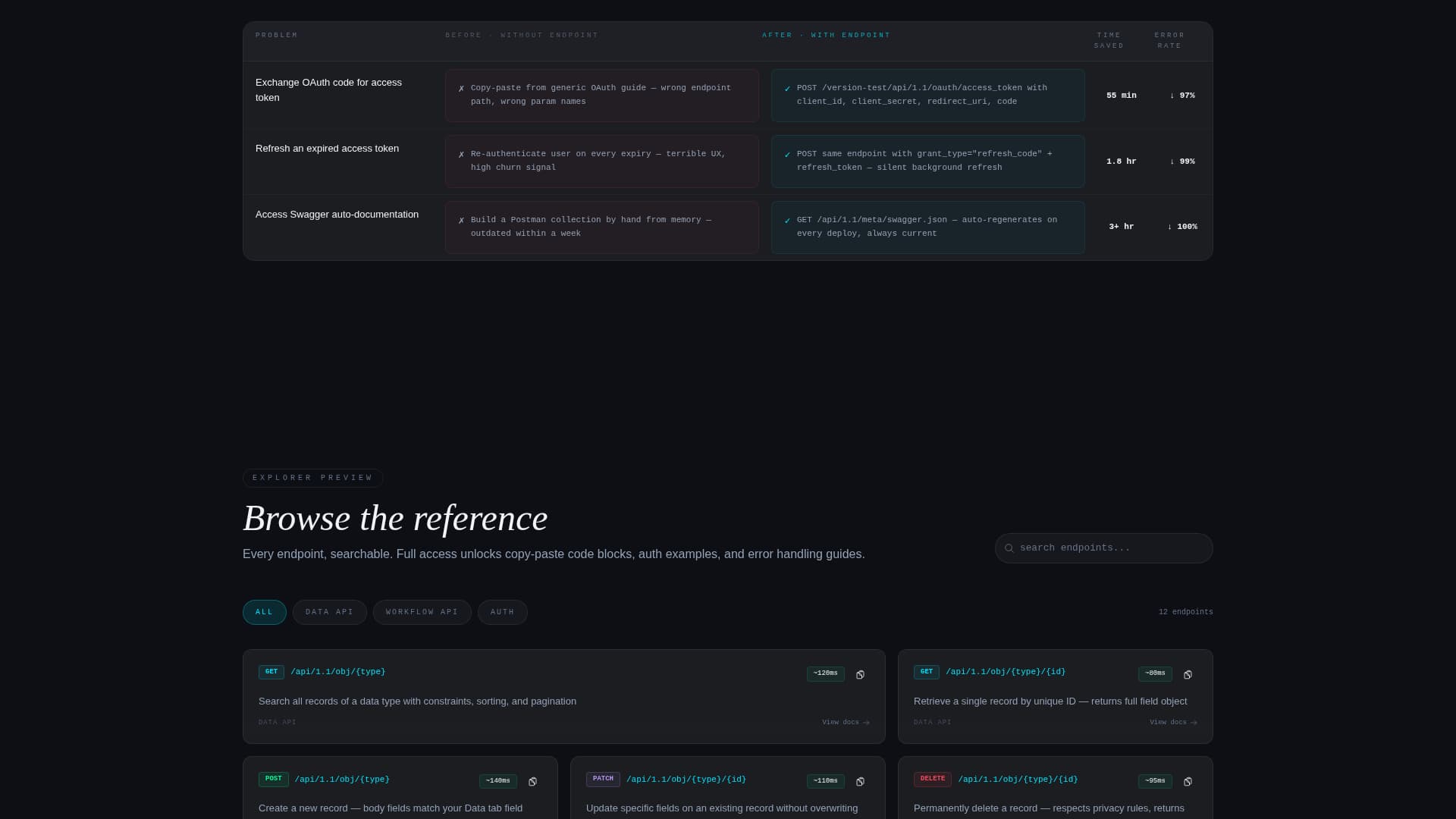Click 'Retrieve a single record by unique ID' description
1456x819 pixels.
(1050, 701)
